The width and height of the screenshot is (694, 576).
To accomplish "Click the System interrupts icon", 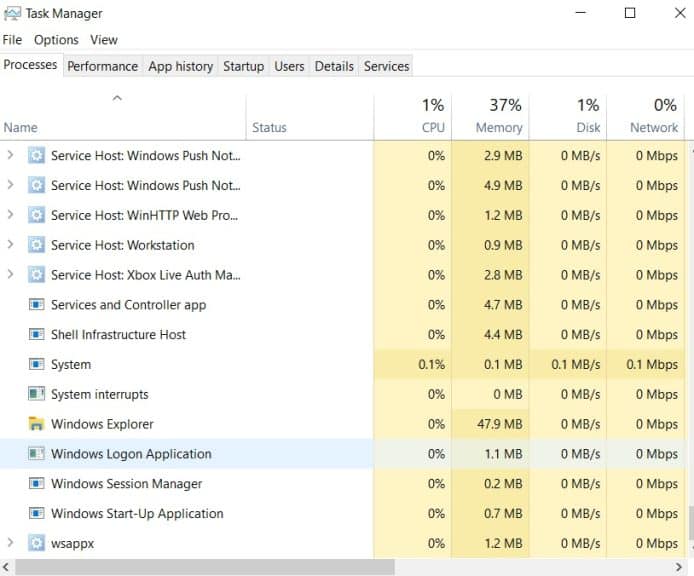I will (x=36, y=394).
